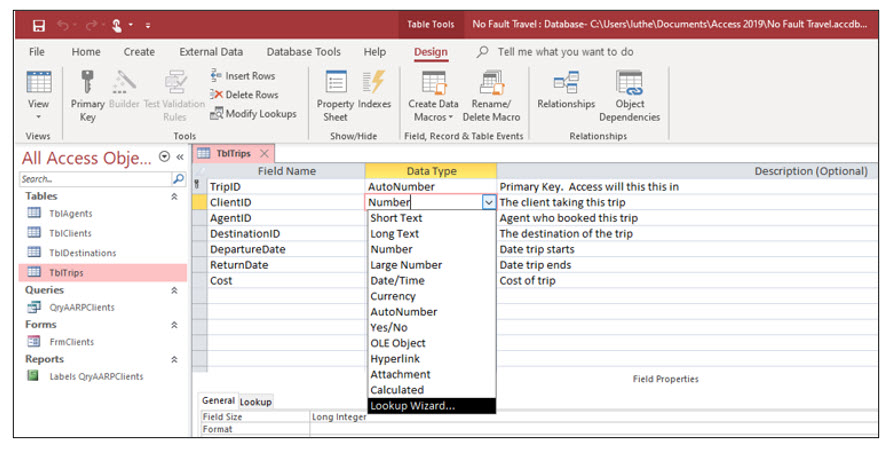This screenshot has width=890, height=450.
Task: Click Delete Rows in Tools group
Action: pyautogui.click(x=244, y=95)
